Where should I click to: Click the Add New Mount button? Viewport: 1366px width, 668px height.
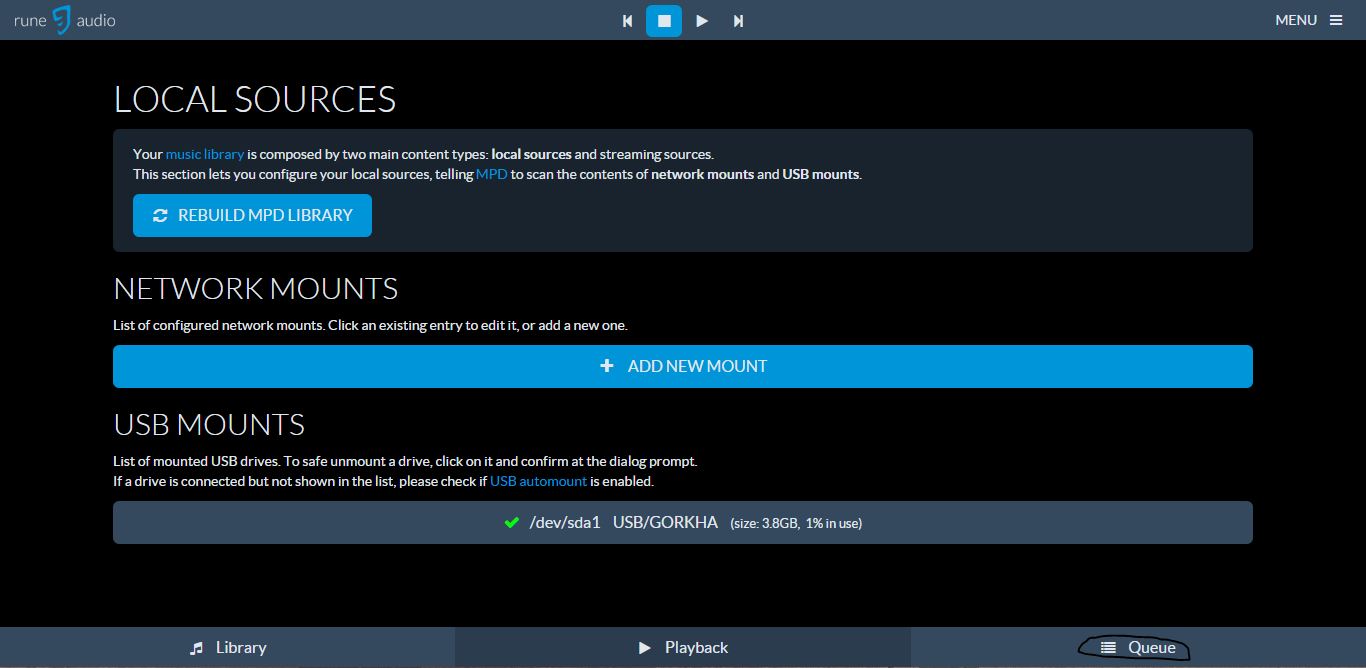(683, 366)
